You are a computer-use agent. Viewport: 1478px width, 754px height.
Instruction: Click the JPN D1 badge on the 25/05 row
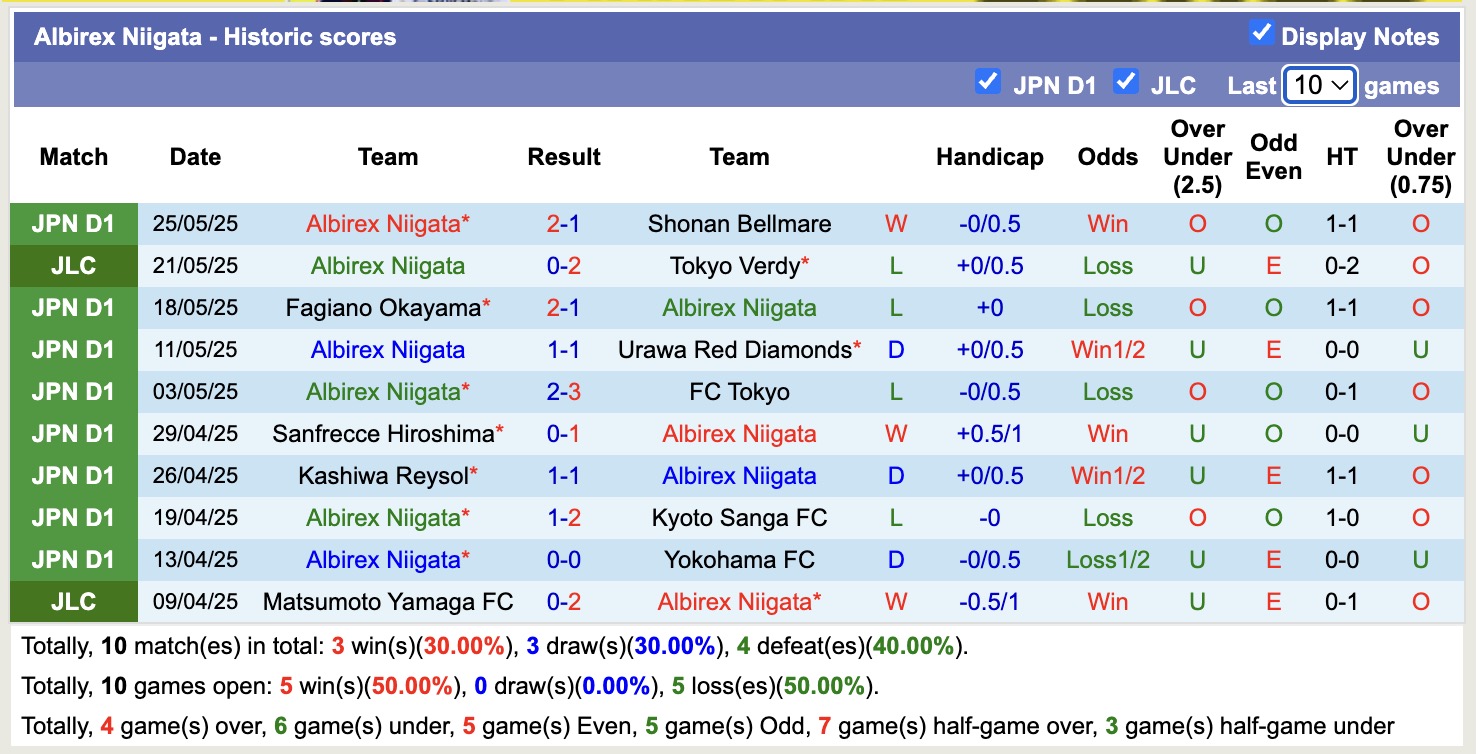point(73,223)
